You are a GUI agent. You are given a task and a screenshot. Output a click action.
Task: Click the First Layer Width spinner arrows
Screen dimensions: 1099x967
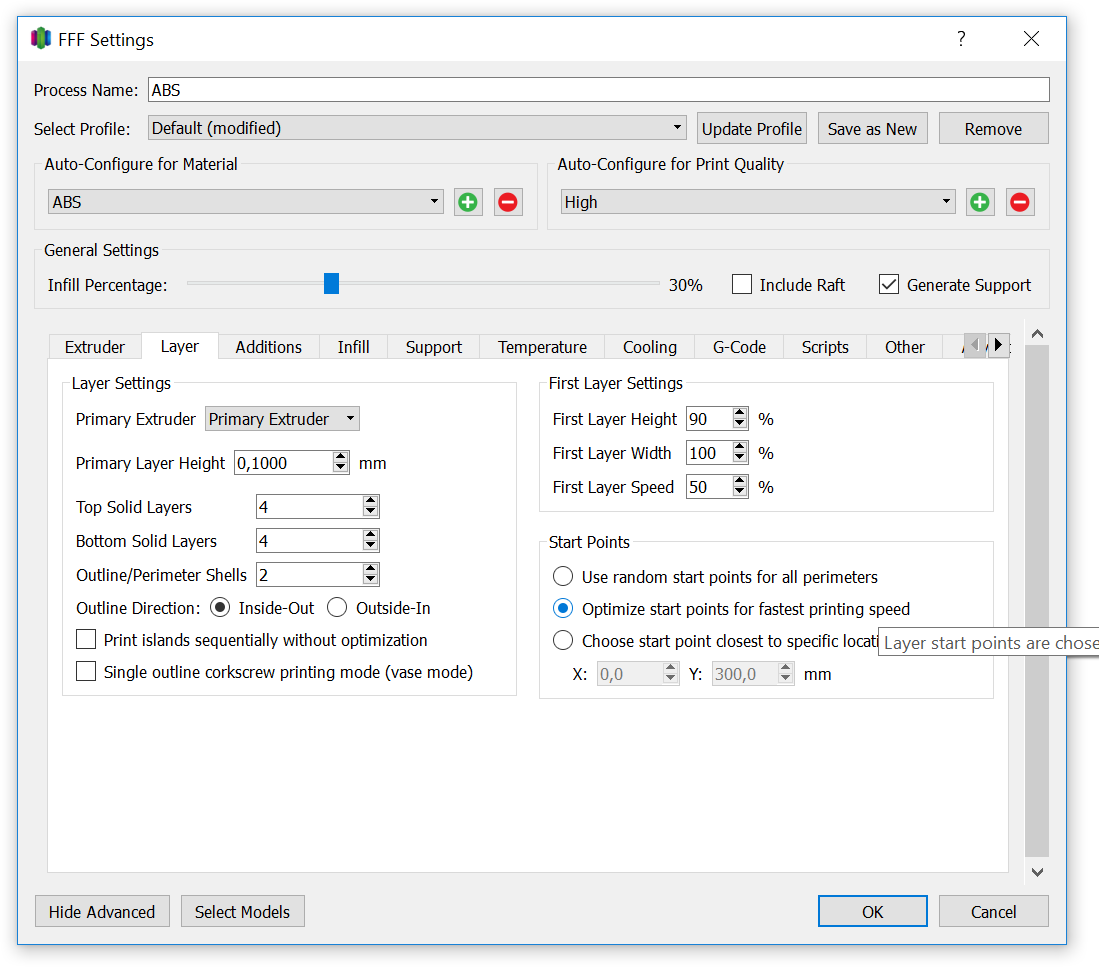[x=740, y=453]
